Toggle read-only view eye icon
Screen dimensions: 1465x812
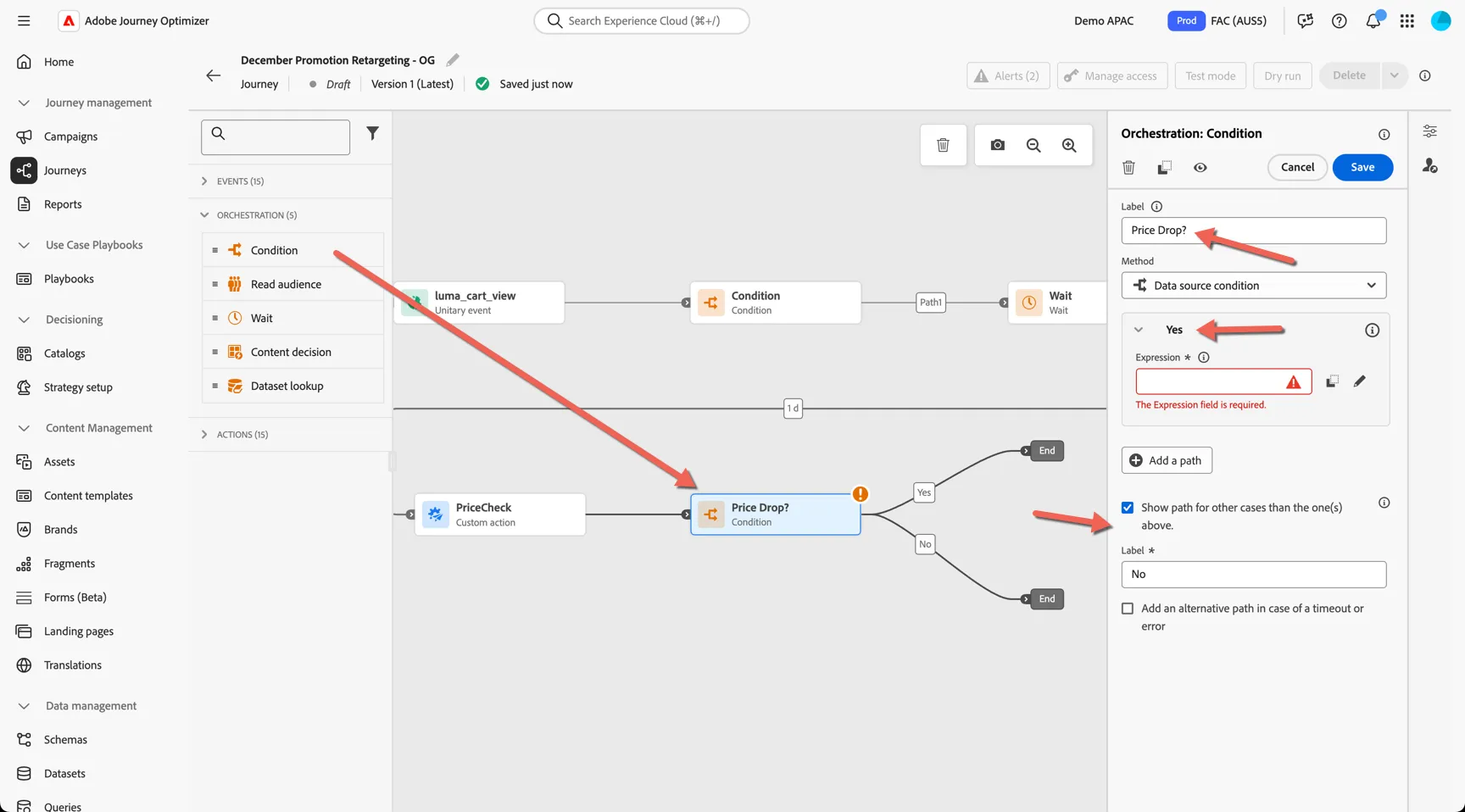pyautogui.click(x=1200, y=168)
